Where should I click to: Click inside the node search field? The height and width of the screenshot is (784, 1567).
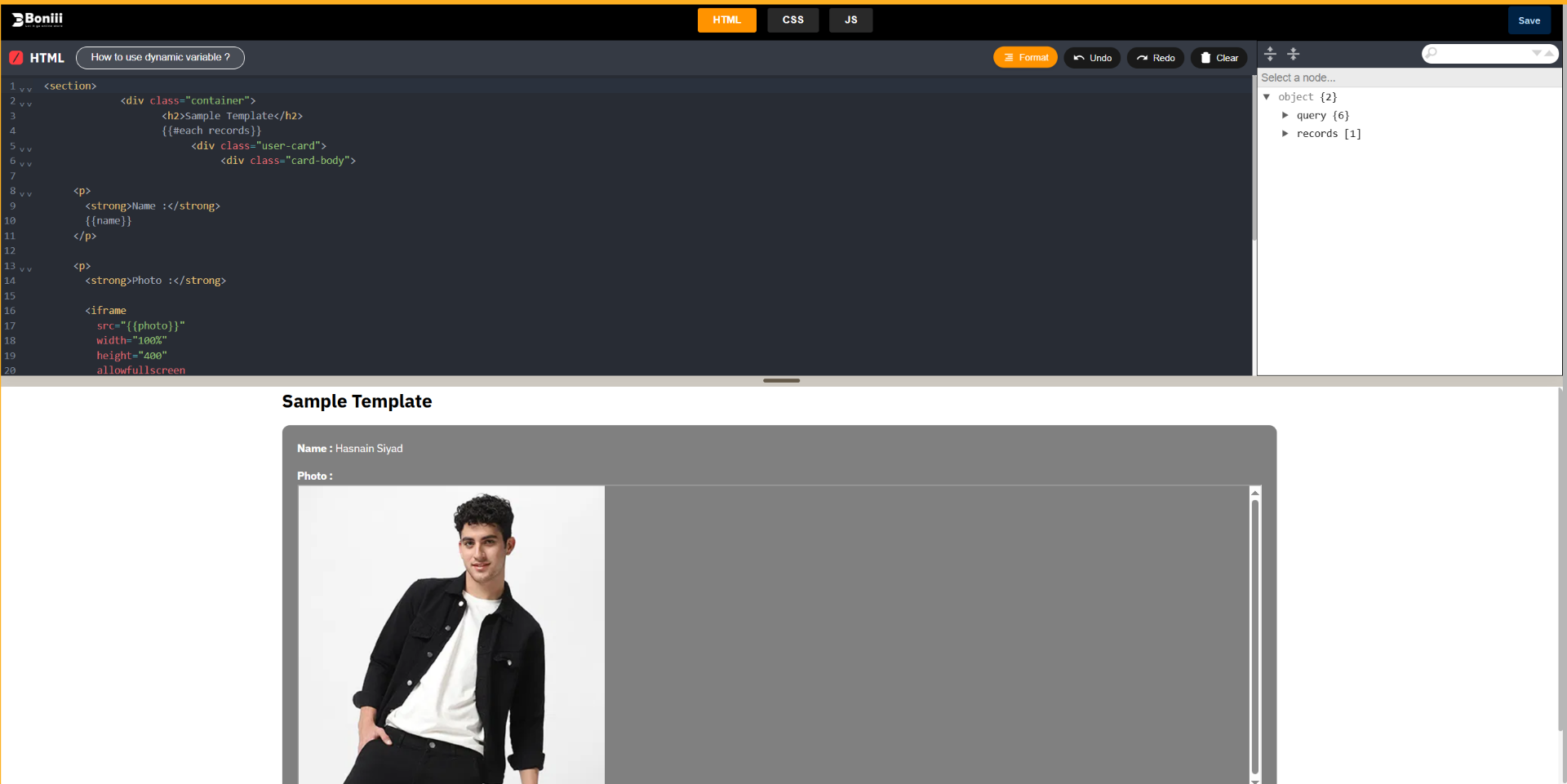coord(1477,53)
